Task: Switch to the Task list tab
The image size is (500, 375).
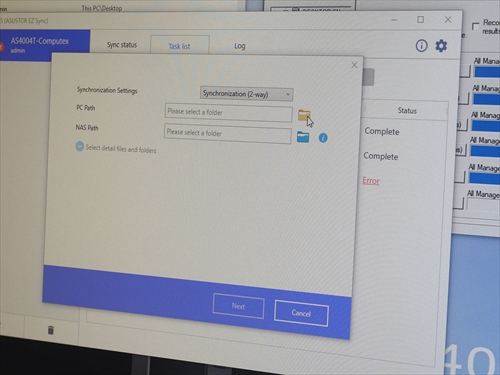Action: (x=180, y=46)
